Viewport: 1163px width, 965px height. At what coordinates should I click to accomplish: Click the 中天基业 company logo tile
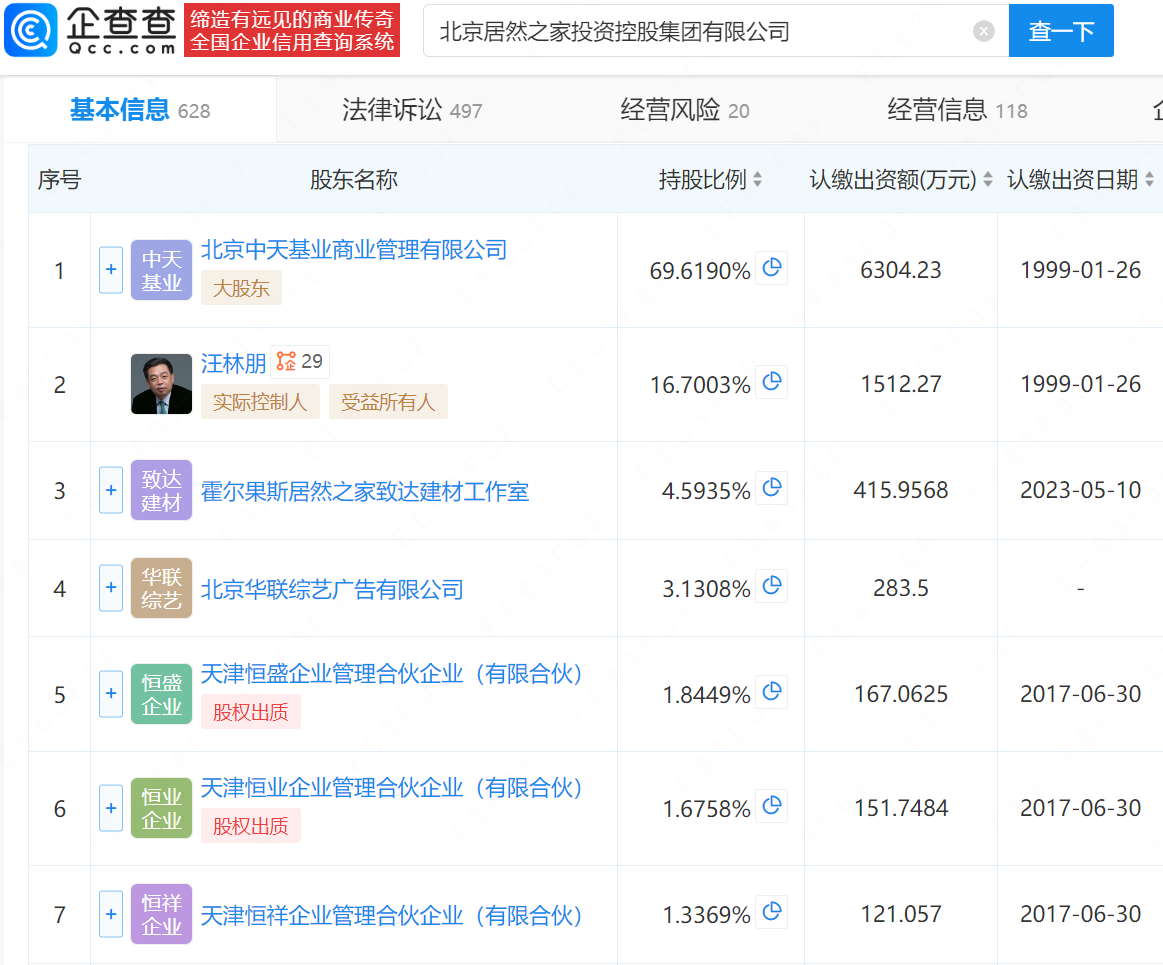coord(162,270)
